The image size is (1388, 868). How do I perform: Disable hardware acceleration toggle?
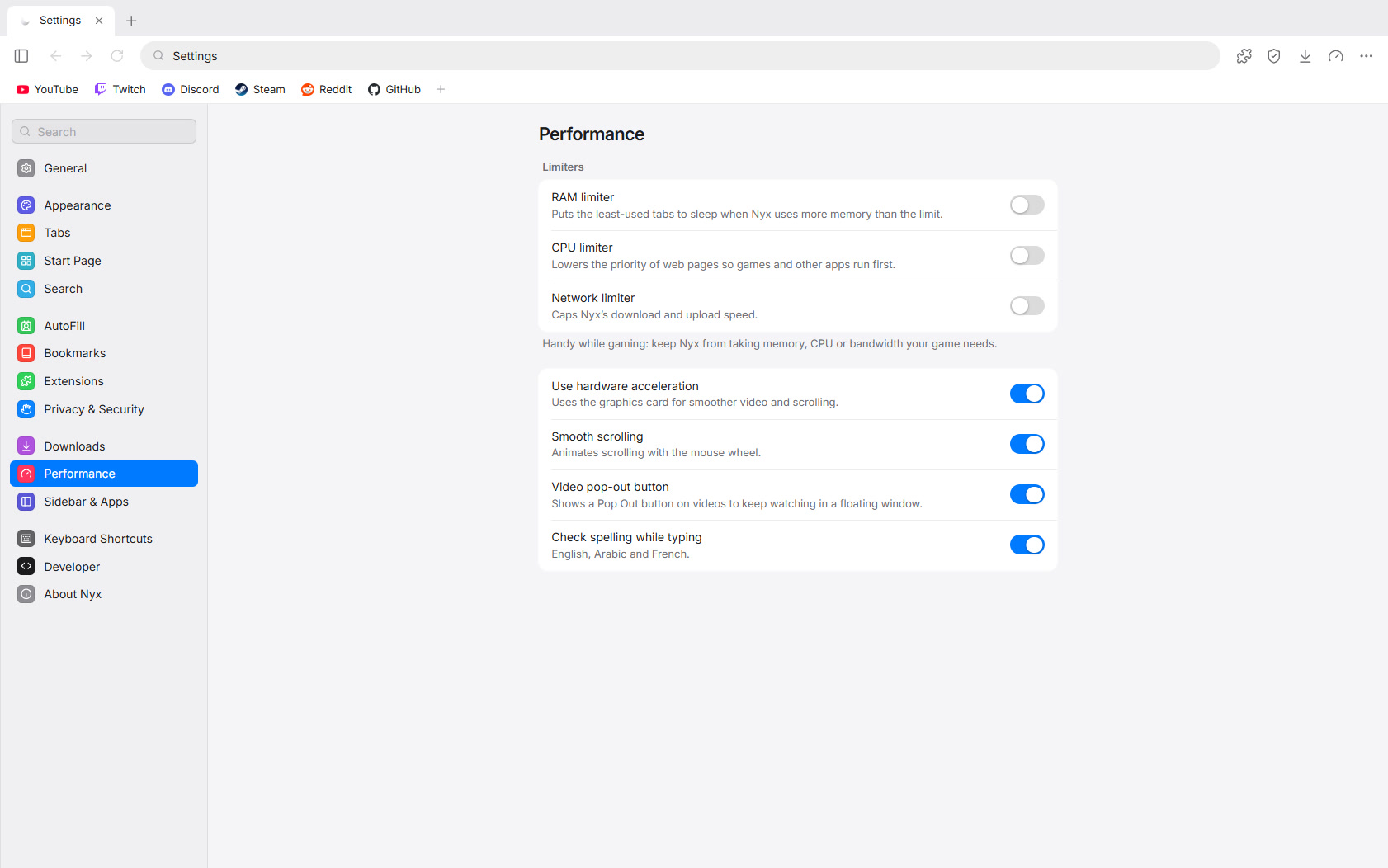point(1027,394)
